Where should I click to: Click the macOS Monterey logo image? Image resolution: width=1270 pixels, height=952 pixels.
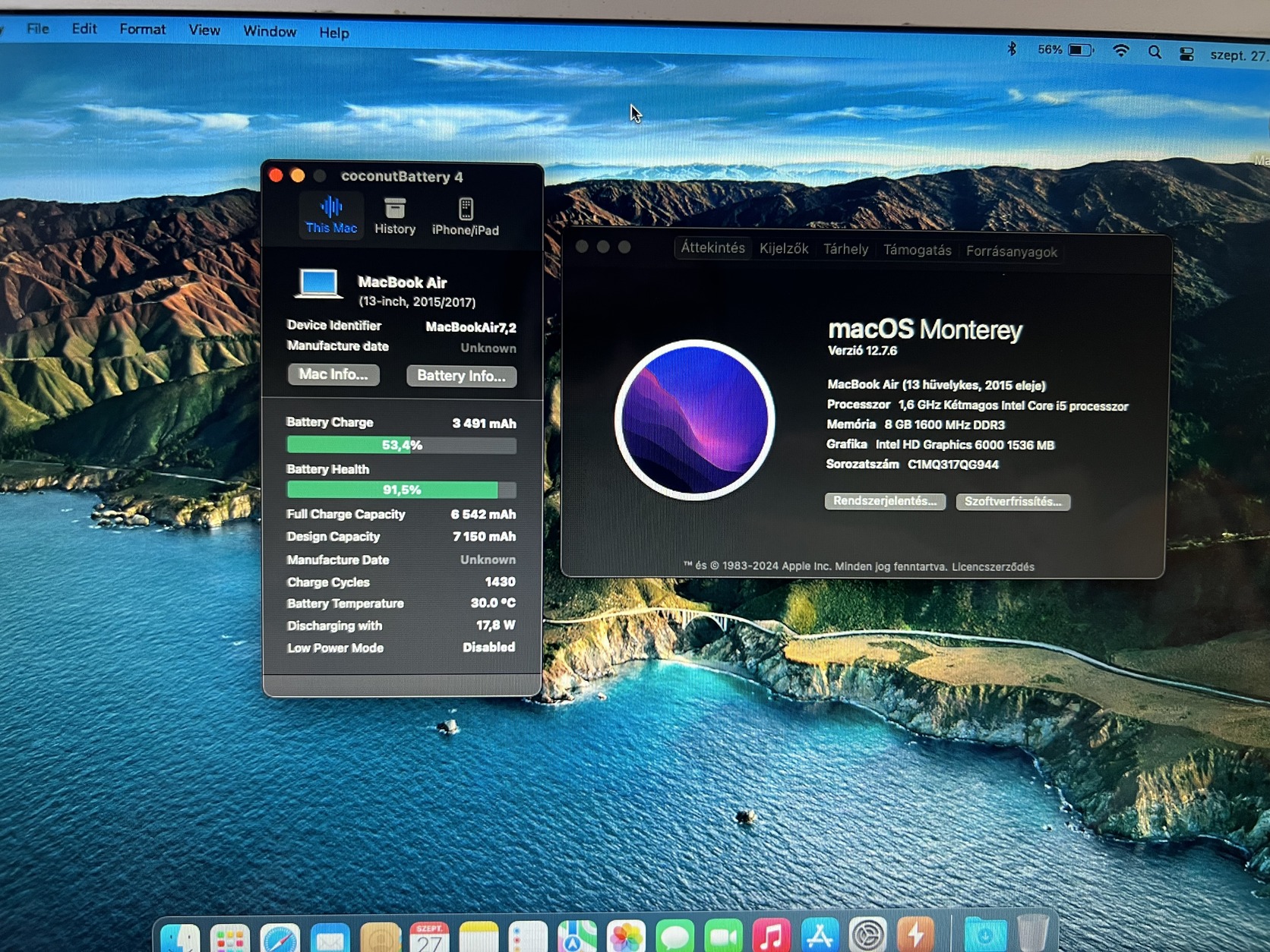pyautogui.click(x=694, y=420)
